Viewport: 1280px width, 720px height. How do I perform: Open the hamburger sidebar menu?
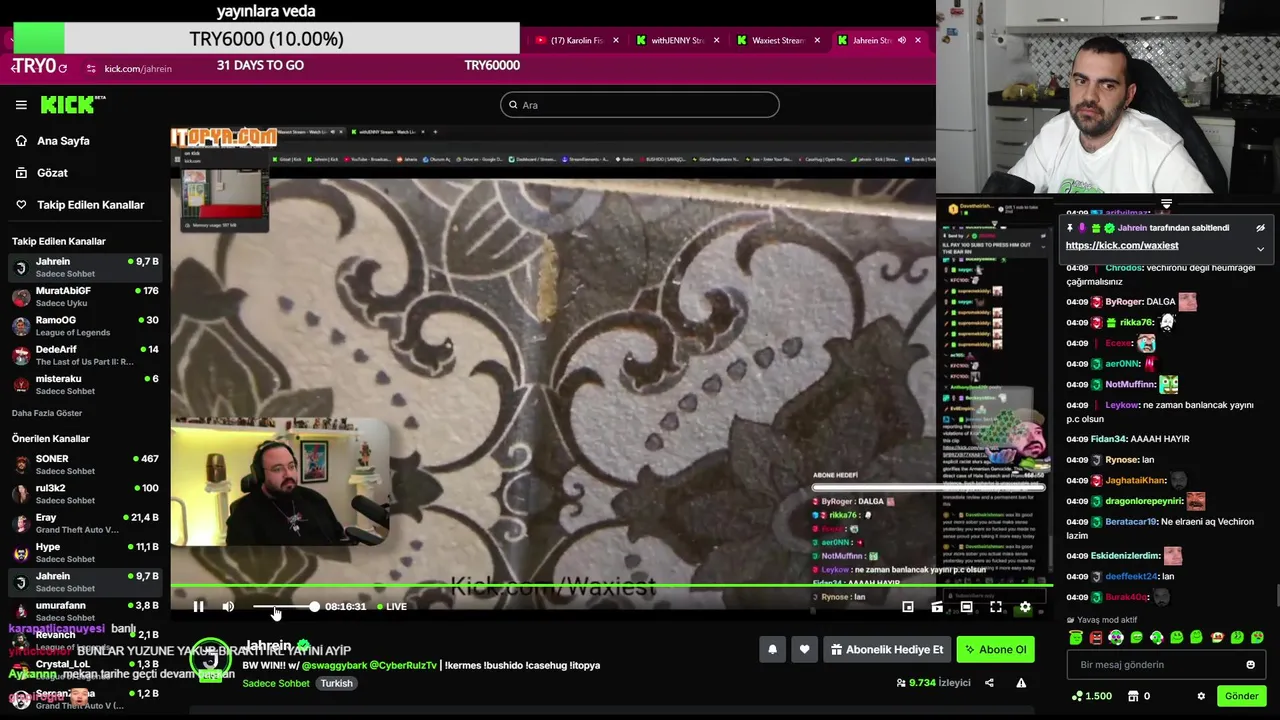coord(21,104)
